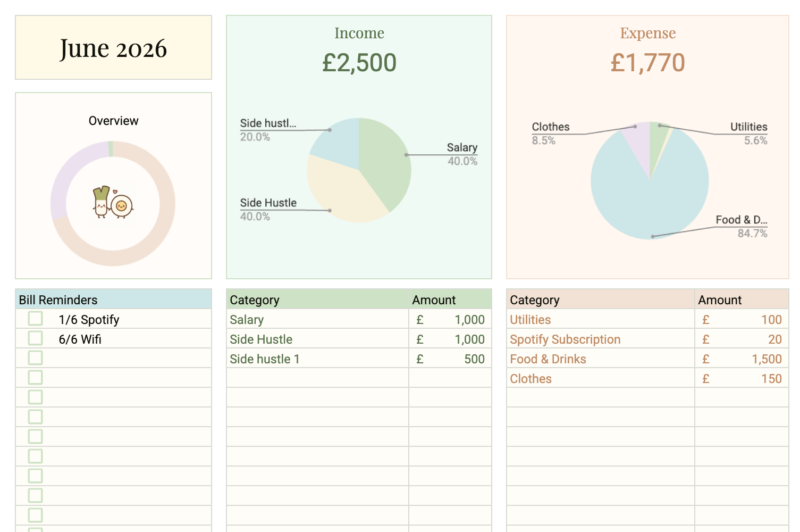The height and width of the screenshot is (532, 800).
Task: Check the box beside "1/6 Spotify"
Action: click(x=35, y=319)
